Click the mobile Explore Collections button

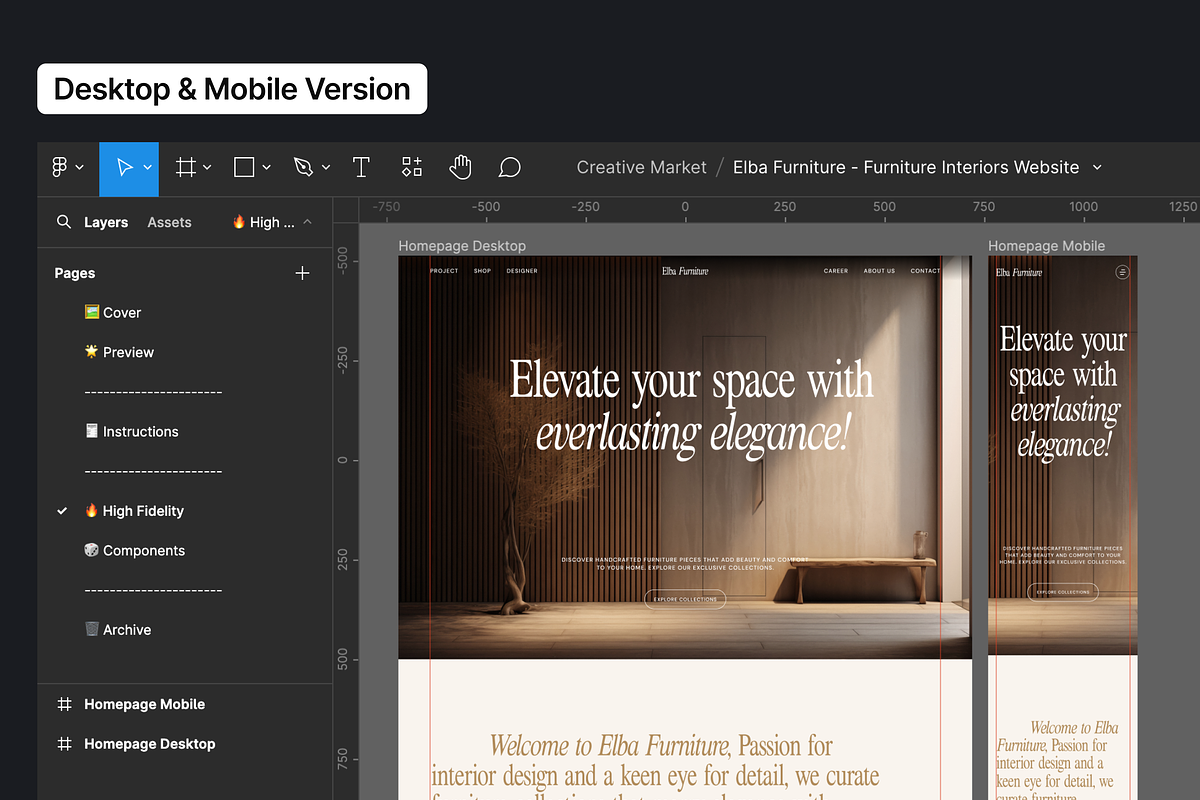click(x=1063, y=592)
